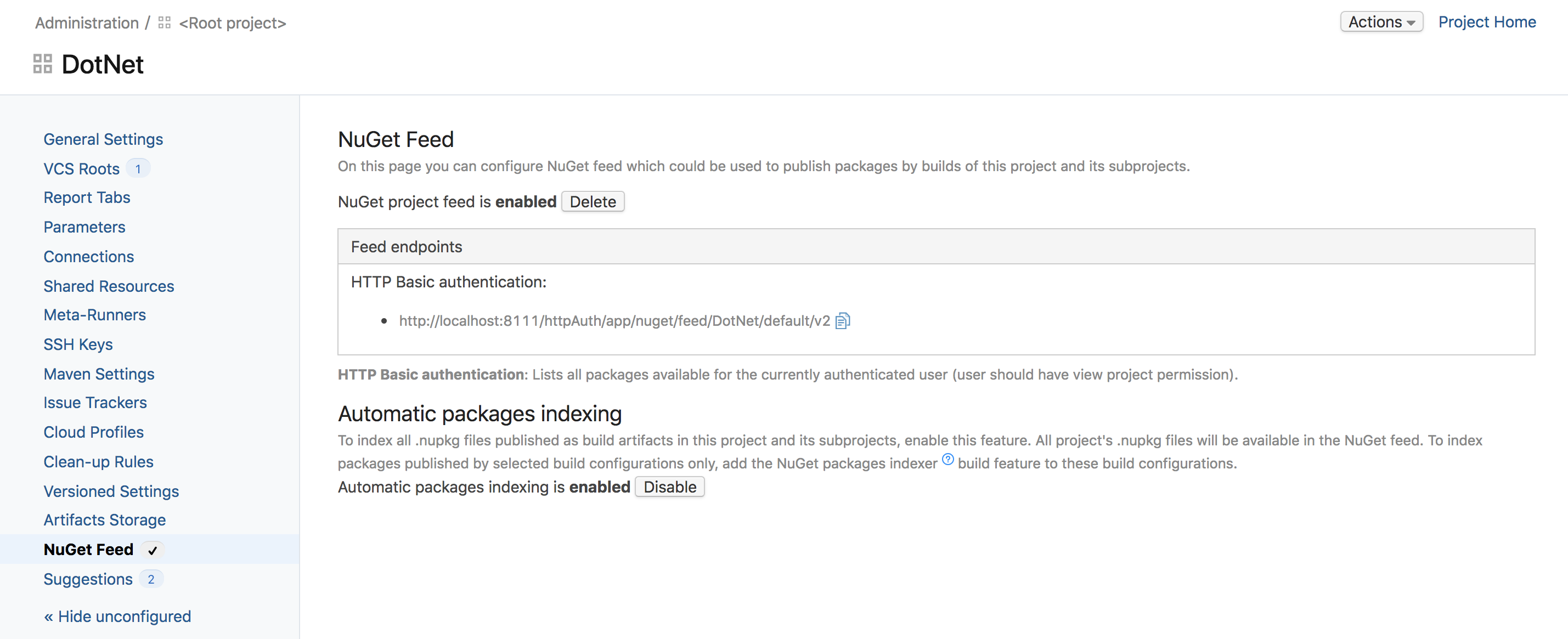
Task: Hide unconfigured settings items
Action: click(x=117, y=617)
